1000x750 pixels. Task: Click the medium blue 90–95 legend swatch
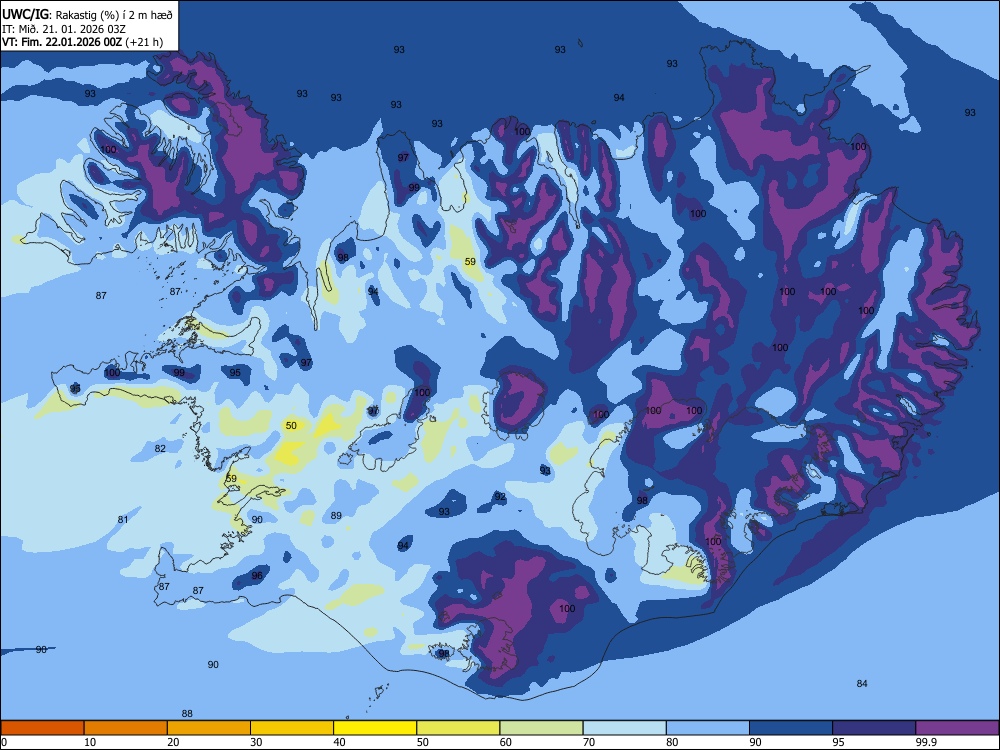tap(791, 728)
